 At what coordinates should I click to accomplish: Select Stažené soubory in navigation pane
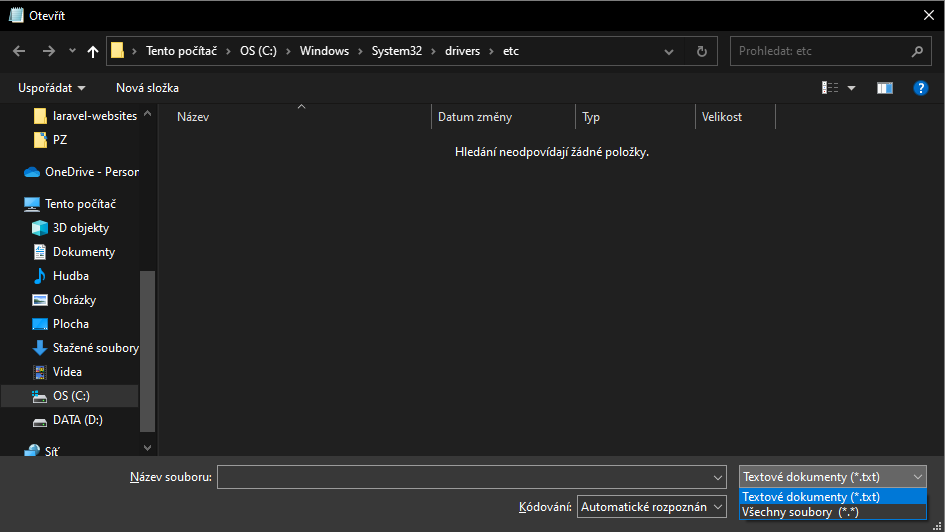pos(95,348)
